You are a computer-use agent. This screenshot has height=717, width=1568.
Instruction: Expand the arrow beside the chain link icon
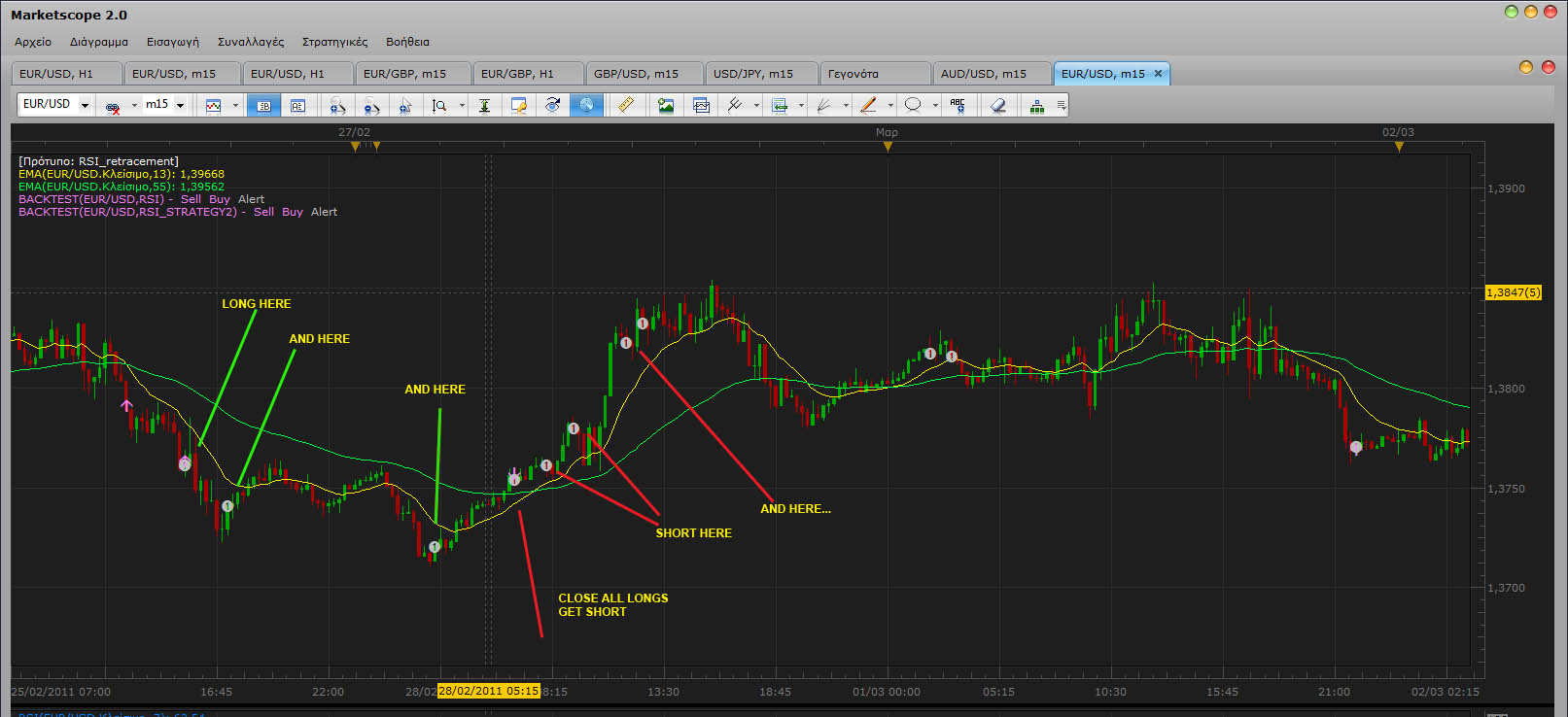pos(134,105)
